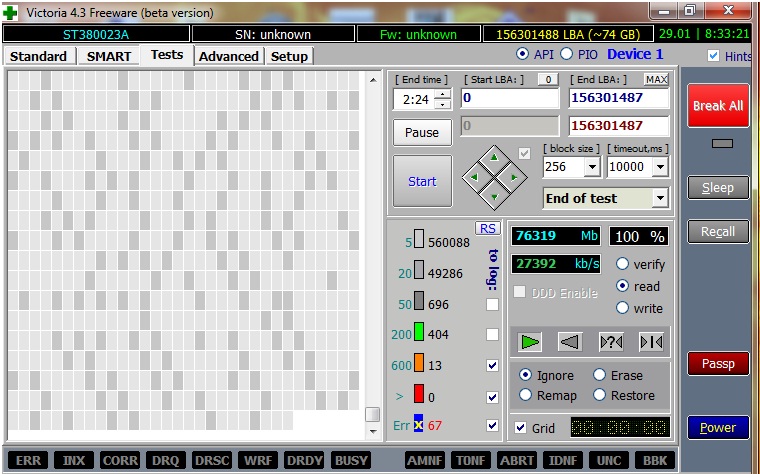Choose the Remap radio option

point(526,395)
